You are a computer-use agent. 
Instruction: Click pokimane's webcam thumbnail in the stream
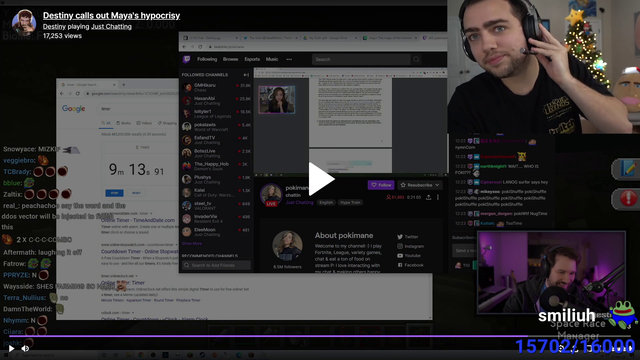(x=277, y=100)
